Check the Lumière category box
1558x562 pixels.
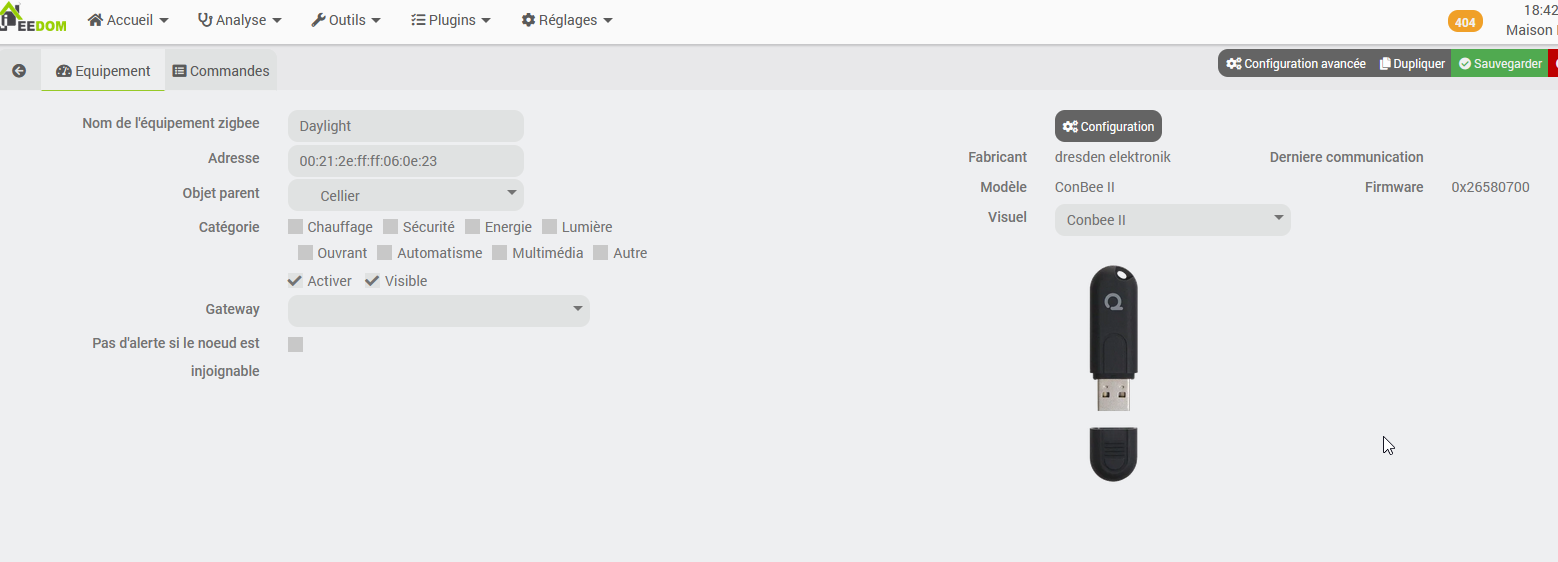click(549, 227)
